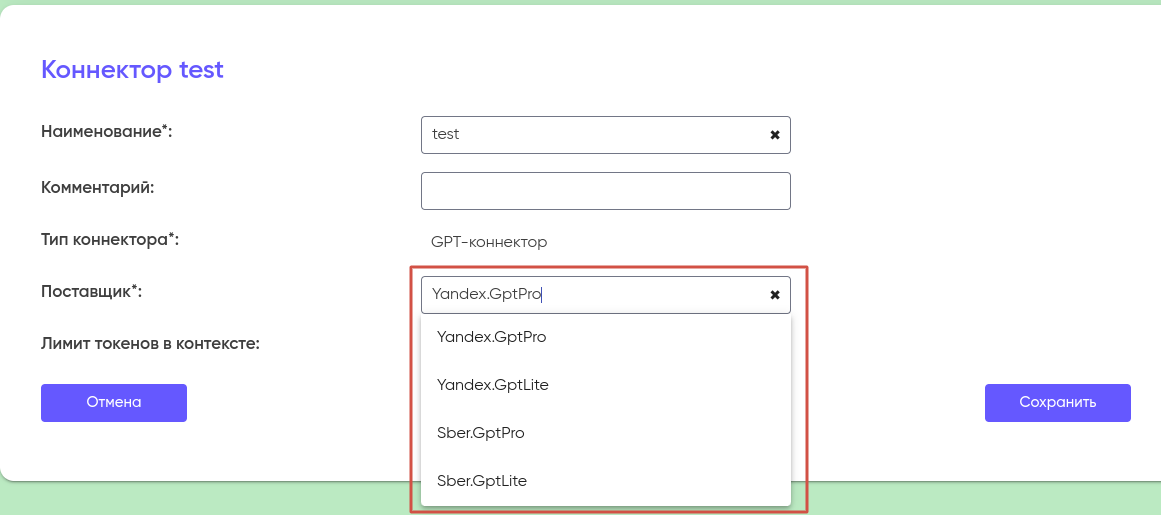Choose Yandex.GptLite in the provider list
This screenshot has width=1161, height=515.
point(492,385)
